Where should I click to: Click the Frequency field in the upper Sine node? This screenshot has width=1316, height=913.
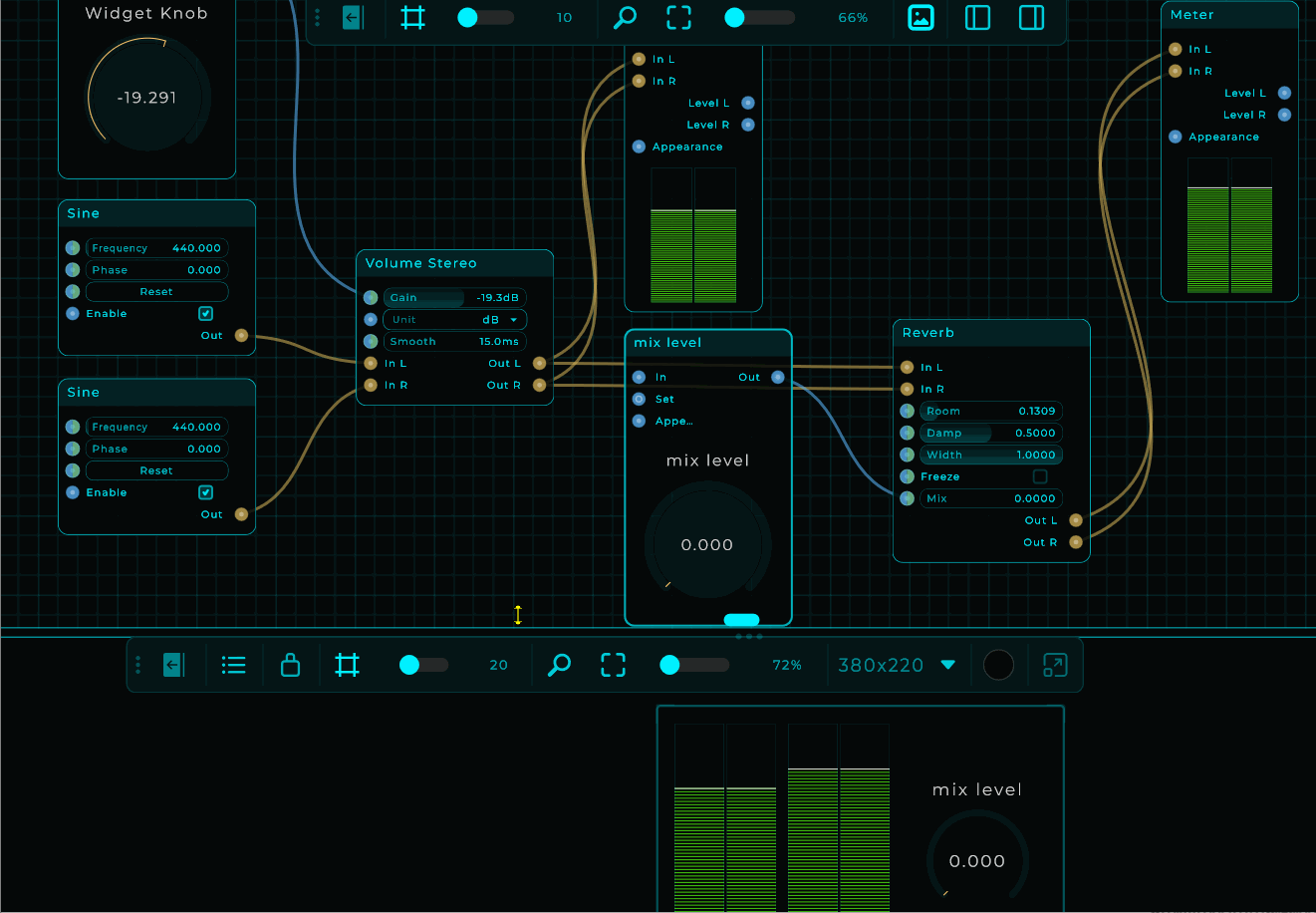point(156,248)
